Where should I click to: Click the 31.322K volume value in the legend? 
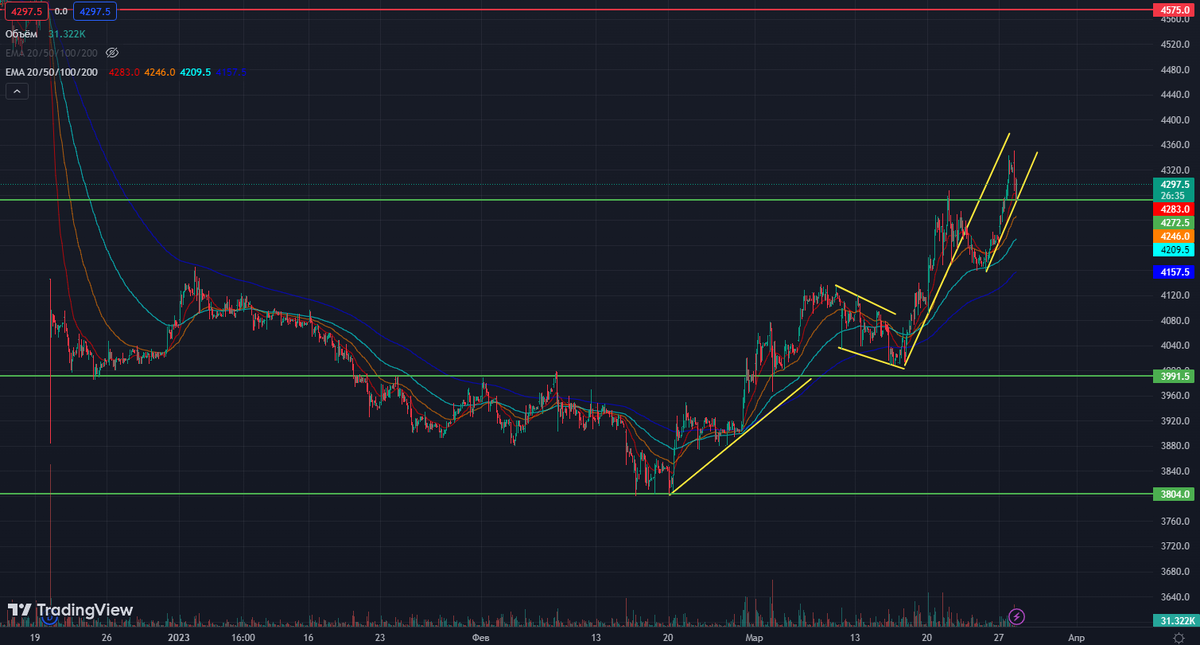66,33
